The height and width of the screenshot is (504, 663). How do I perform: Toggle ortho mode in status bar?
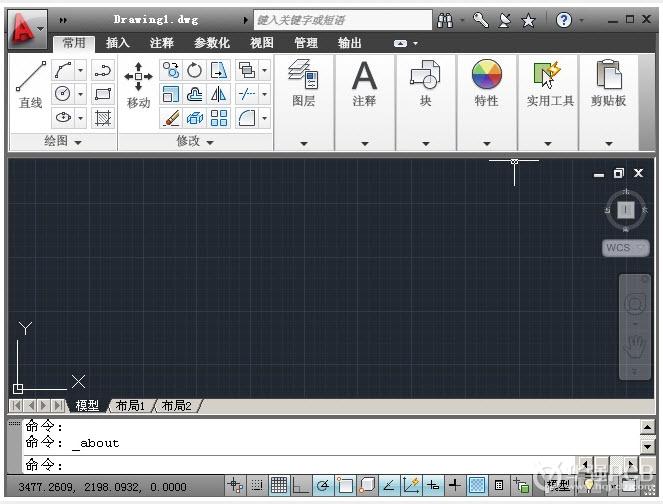click(x=301, y=486)
